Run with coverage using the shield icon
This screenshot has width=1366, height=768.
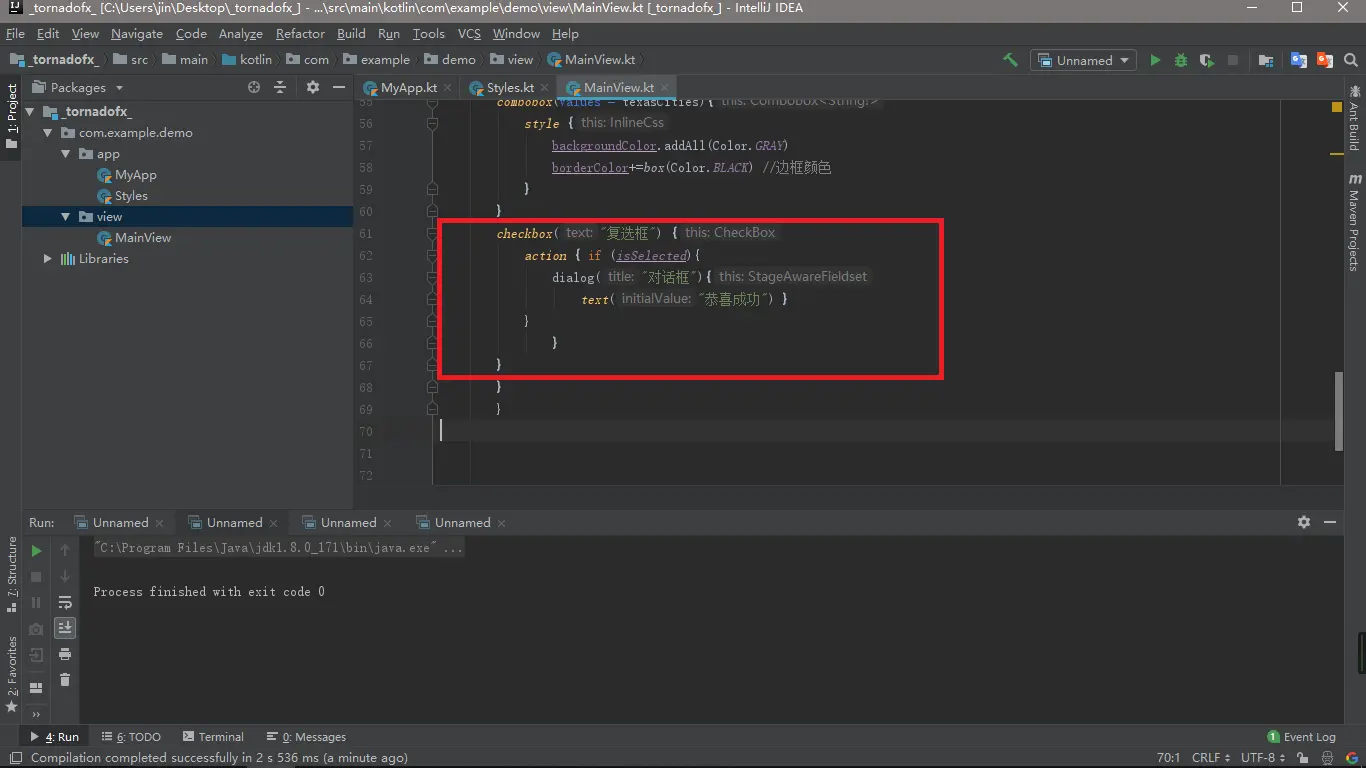point(1206,60)
